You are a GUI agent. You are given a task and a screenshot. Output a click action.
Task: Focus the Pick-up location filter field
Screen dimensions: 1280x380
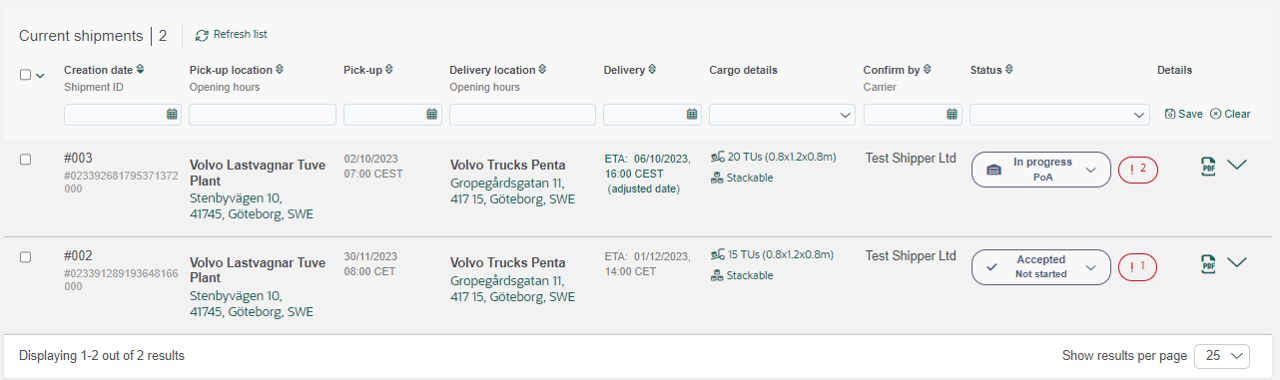pyautogui.click(x=262, y=115)
